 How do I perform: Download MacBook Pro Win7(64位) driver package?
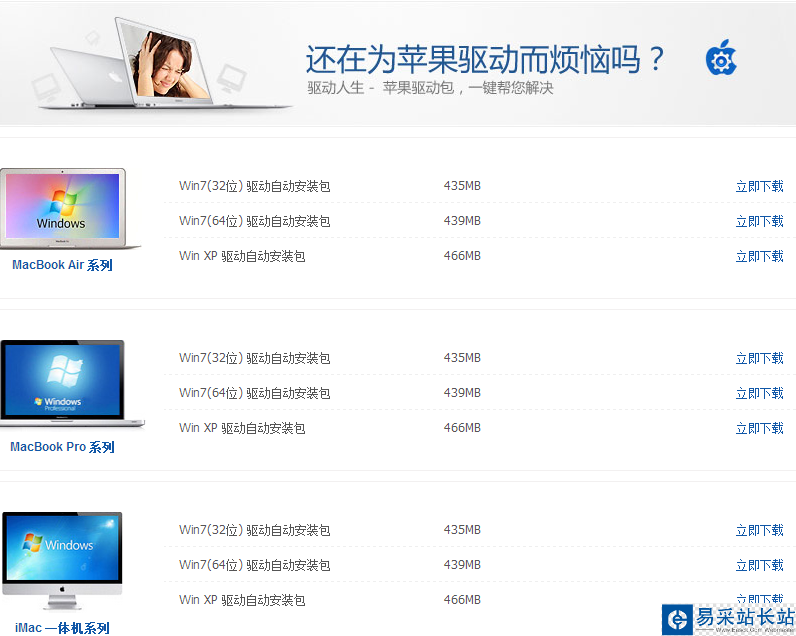point(759,393)
